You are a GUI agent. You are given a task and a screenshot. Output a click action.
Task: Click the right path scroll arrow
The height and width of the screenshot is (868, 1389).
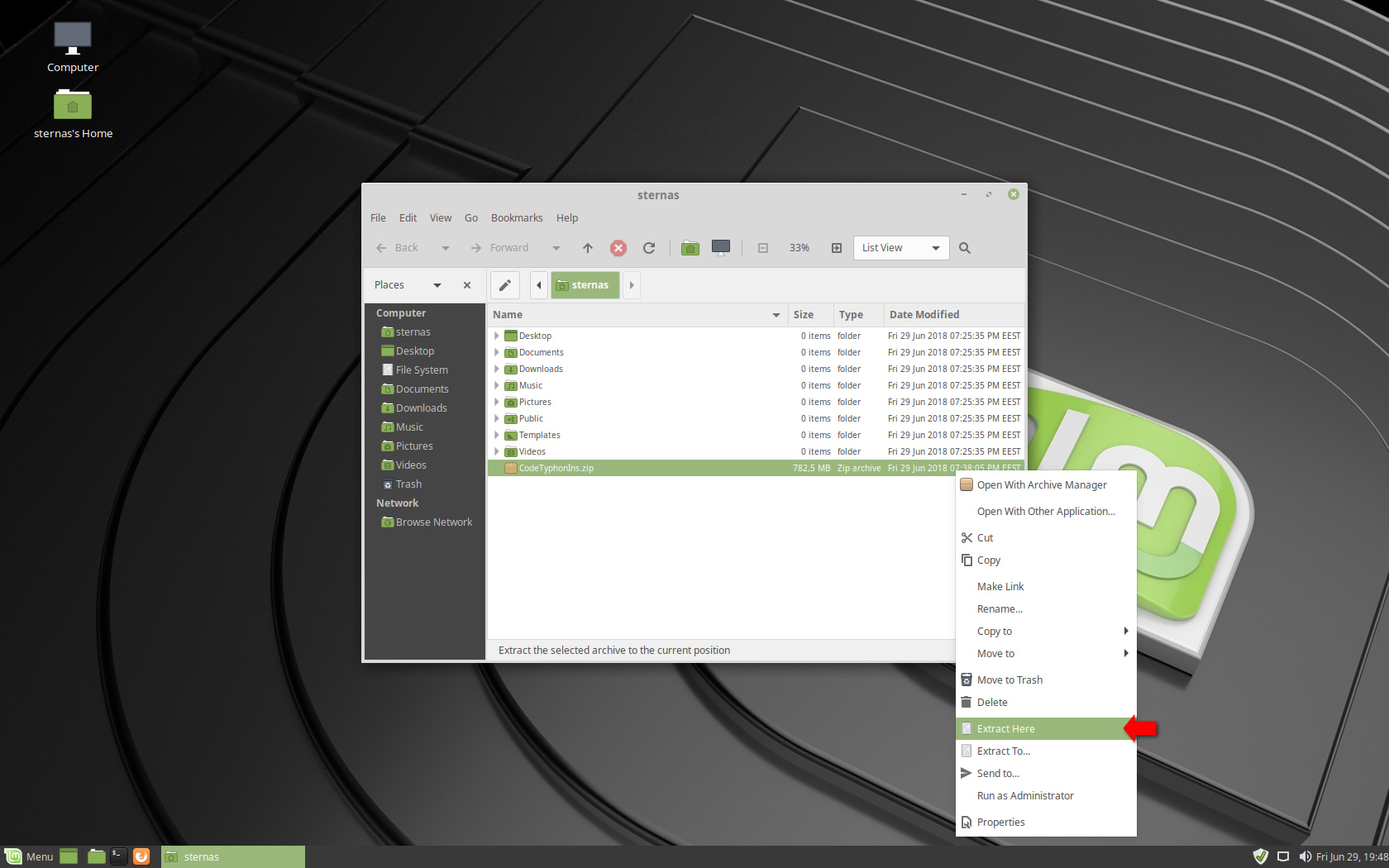632,285
